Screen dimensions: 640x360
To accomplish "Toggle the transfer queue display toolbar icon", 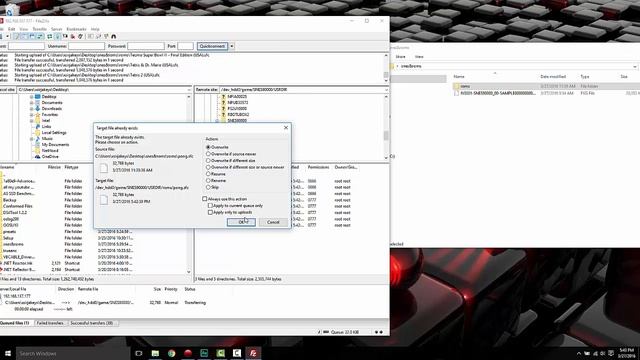I will (x=40, y=36).
